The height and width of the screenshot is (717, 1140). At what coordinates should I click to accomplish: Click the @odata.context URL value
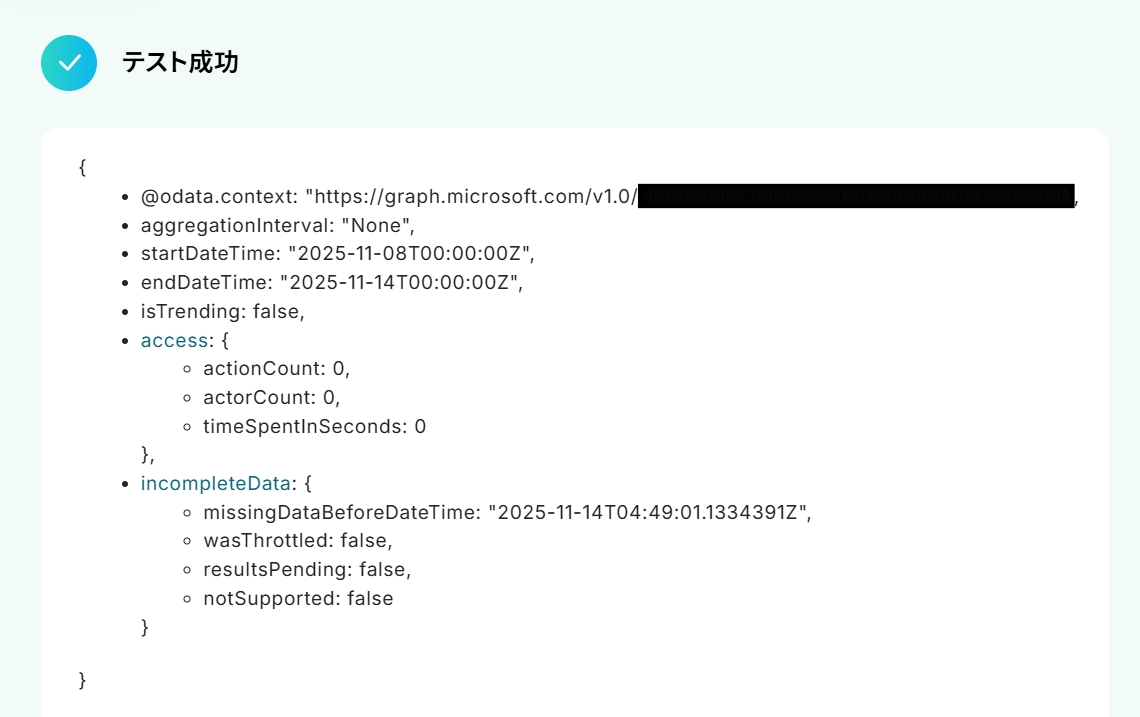coord(471,196)
